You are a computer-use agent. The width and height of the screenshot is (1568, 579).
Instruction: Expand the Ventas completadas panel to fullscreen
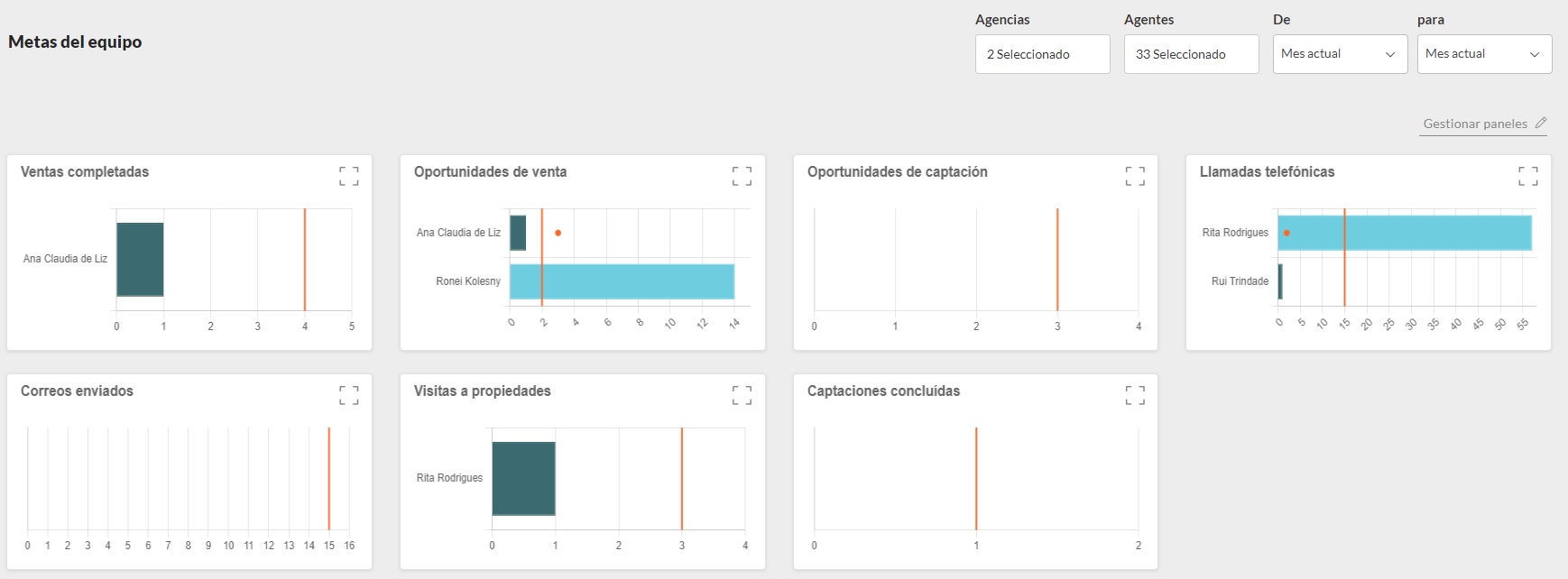[348, 176]
